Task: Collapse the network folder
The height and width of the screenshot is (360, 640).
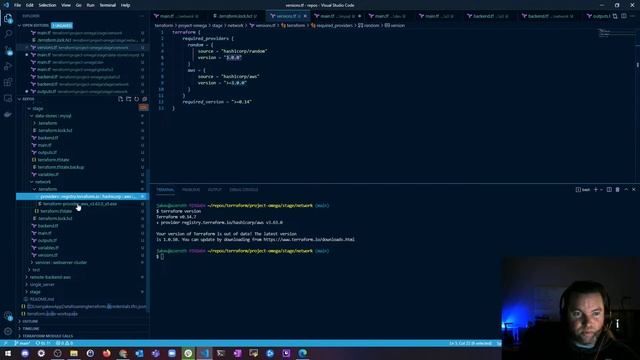Action: [x=31, y=182]
